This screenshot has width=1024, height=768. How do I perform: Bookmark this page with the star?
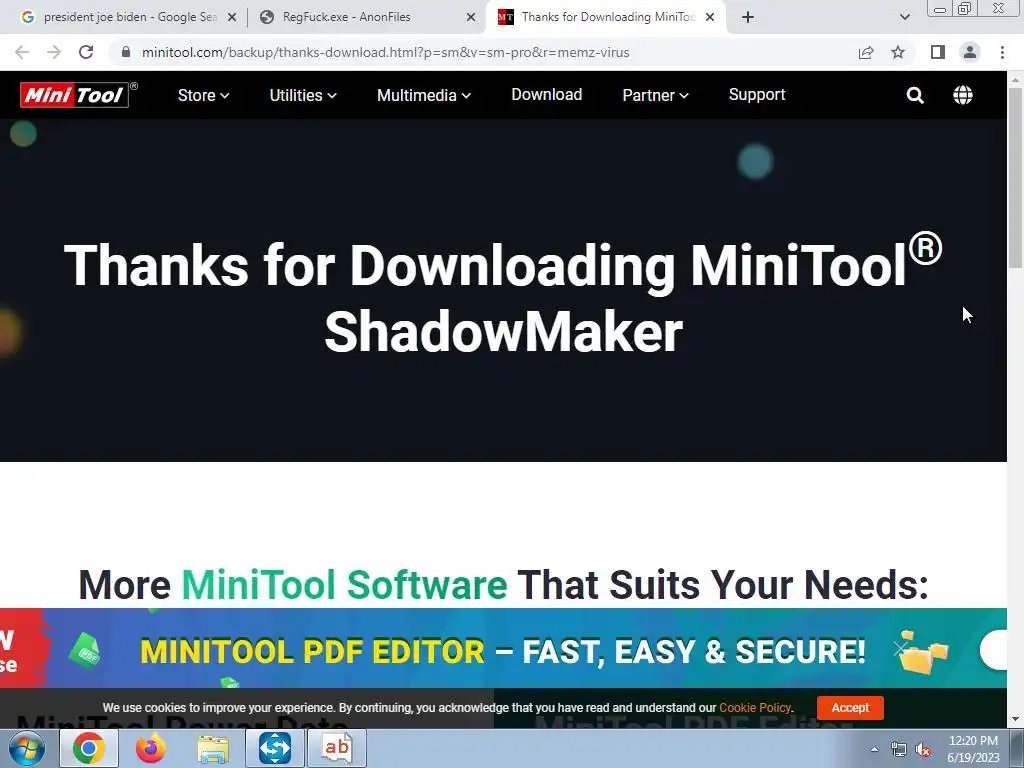coord(898,52)
